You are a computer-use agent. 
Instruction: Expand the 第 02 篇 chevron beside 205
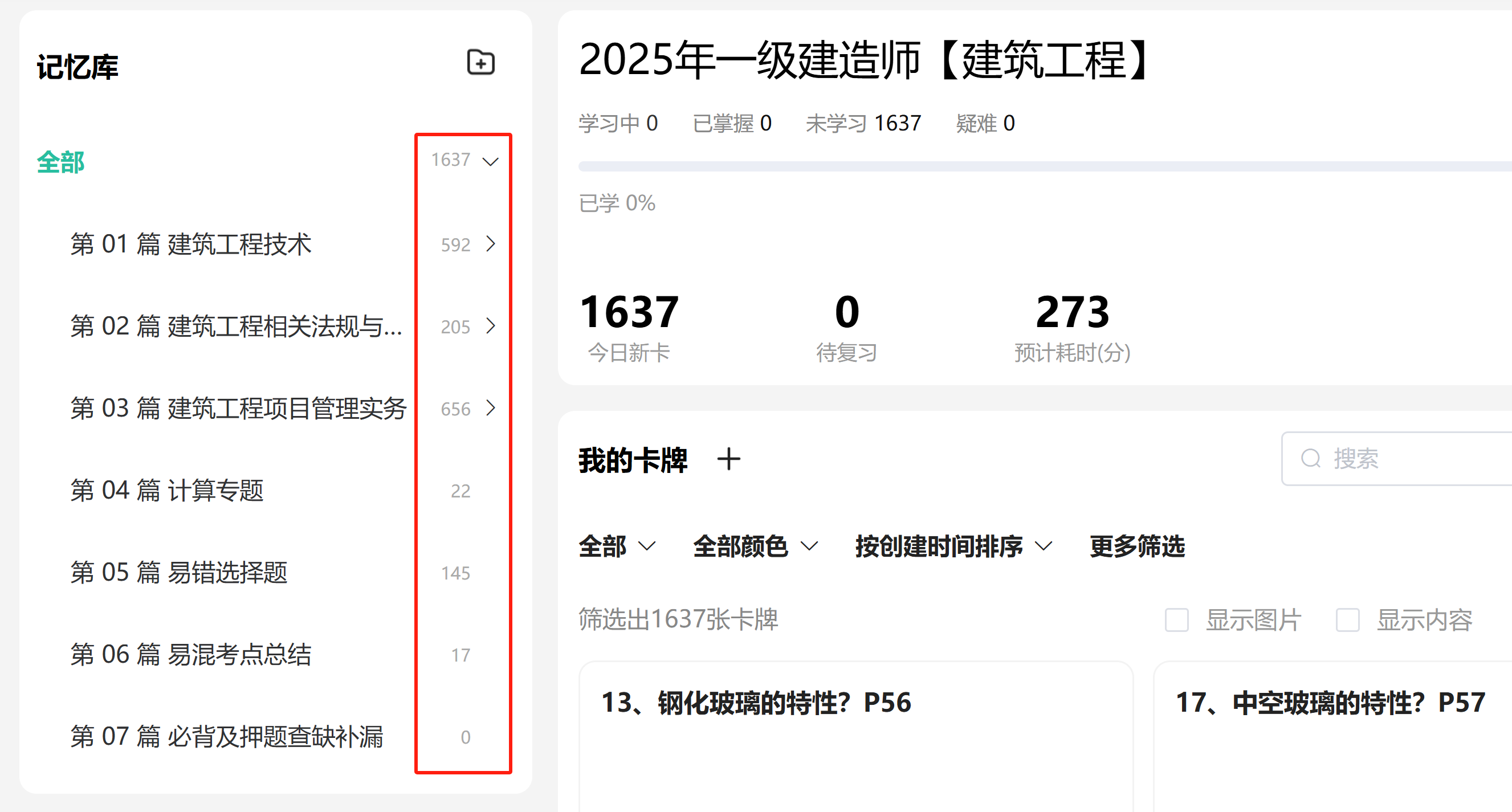click(491, 325)
